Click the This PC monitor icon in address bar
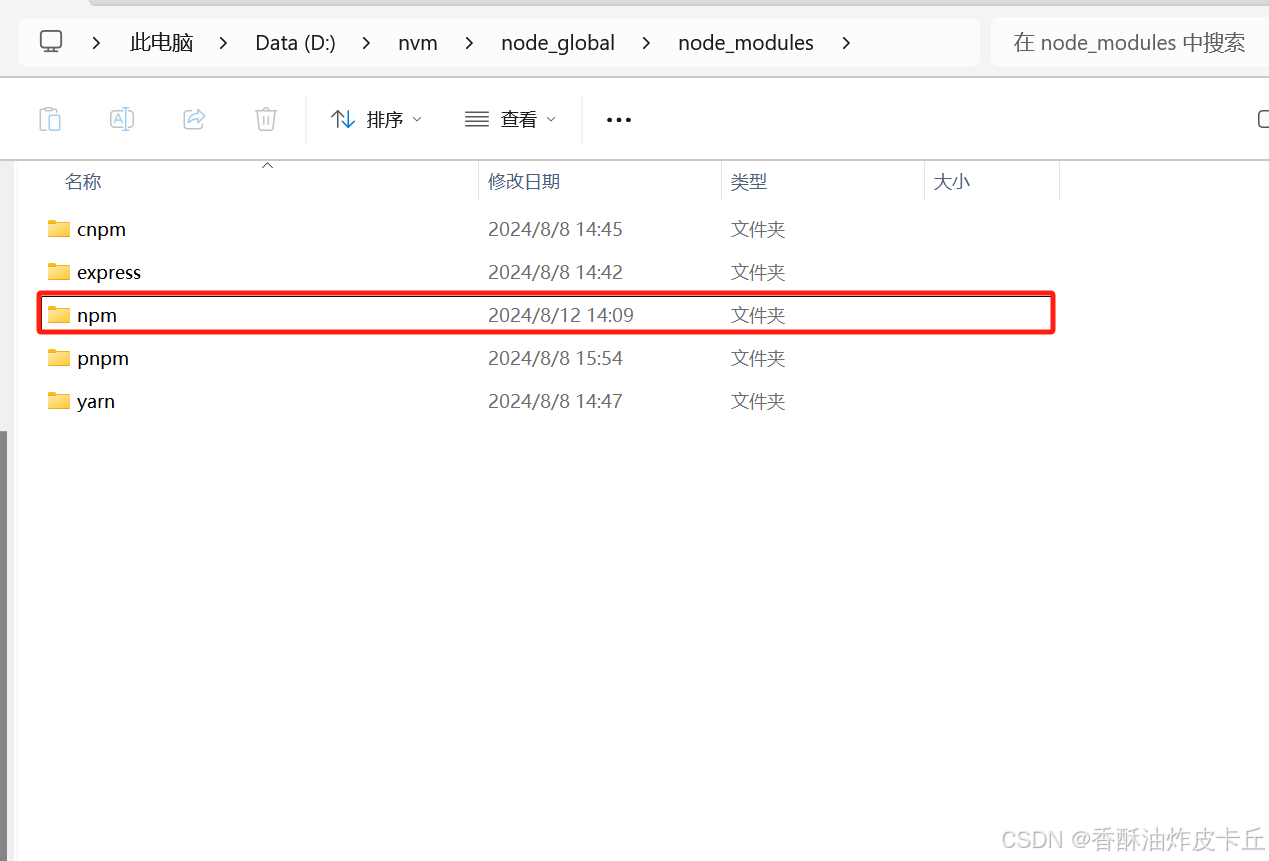Image resolution: width=1269 pixels, height=861 pixels. click(51, 41)
